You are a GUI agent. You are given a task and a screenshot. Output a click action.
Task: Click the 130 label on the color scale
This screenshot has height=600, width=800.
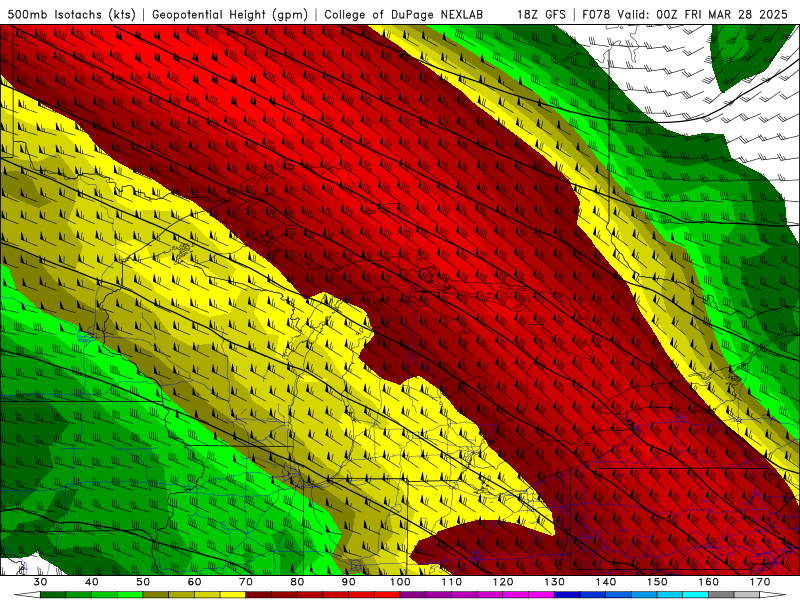[554, 582]
